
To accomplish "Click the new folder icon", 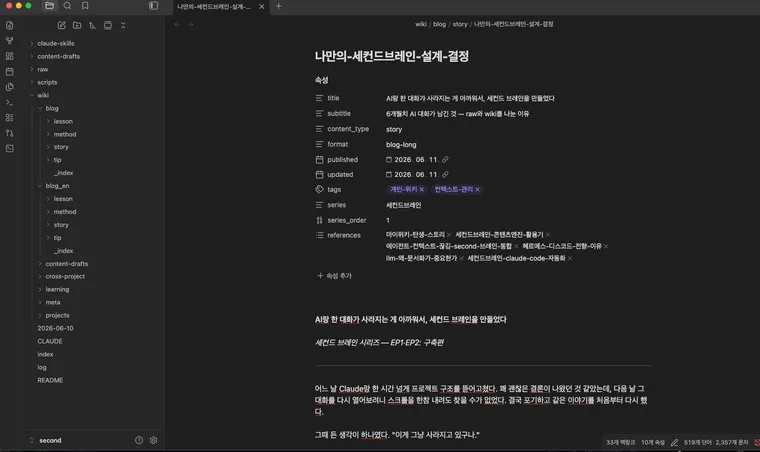I will 77,25.
